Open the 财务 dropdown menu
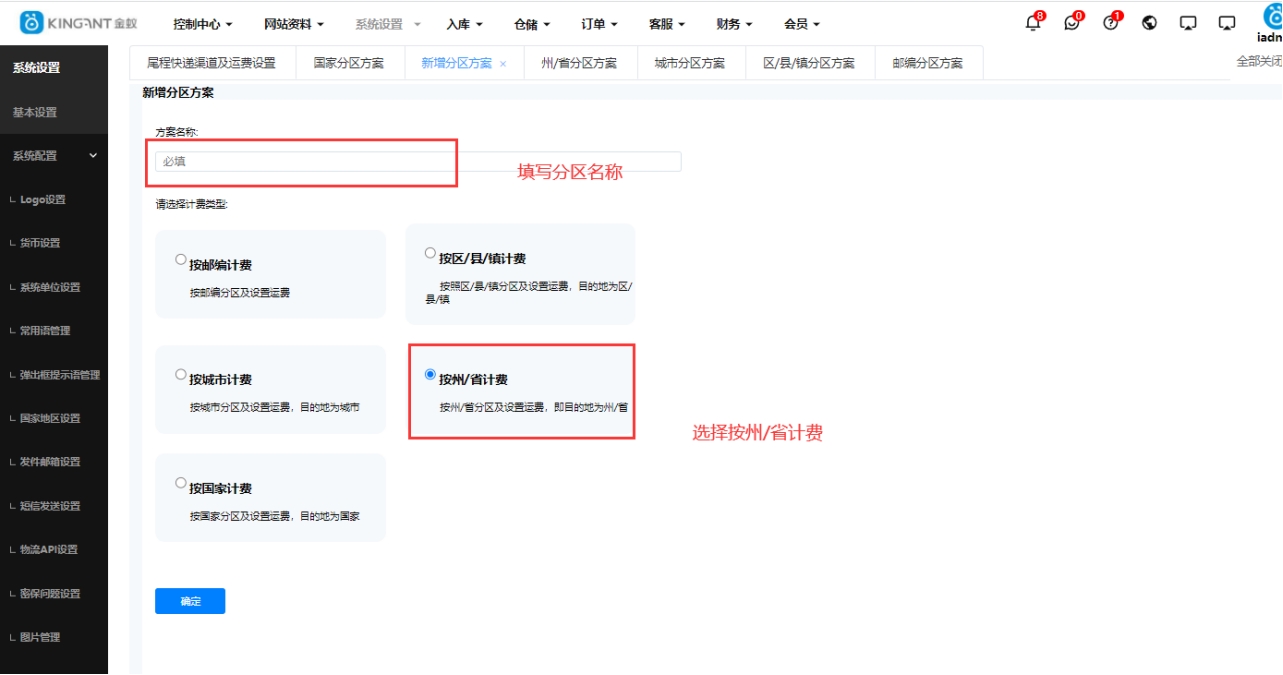This screenshot has width=1283, height=675. pos(729,24)
